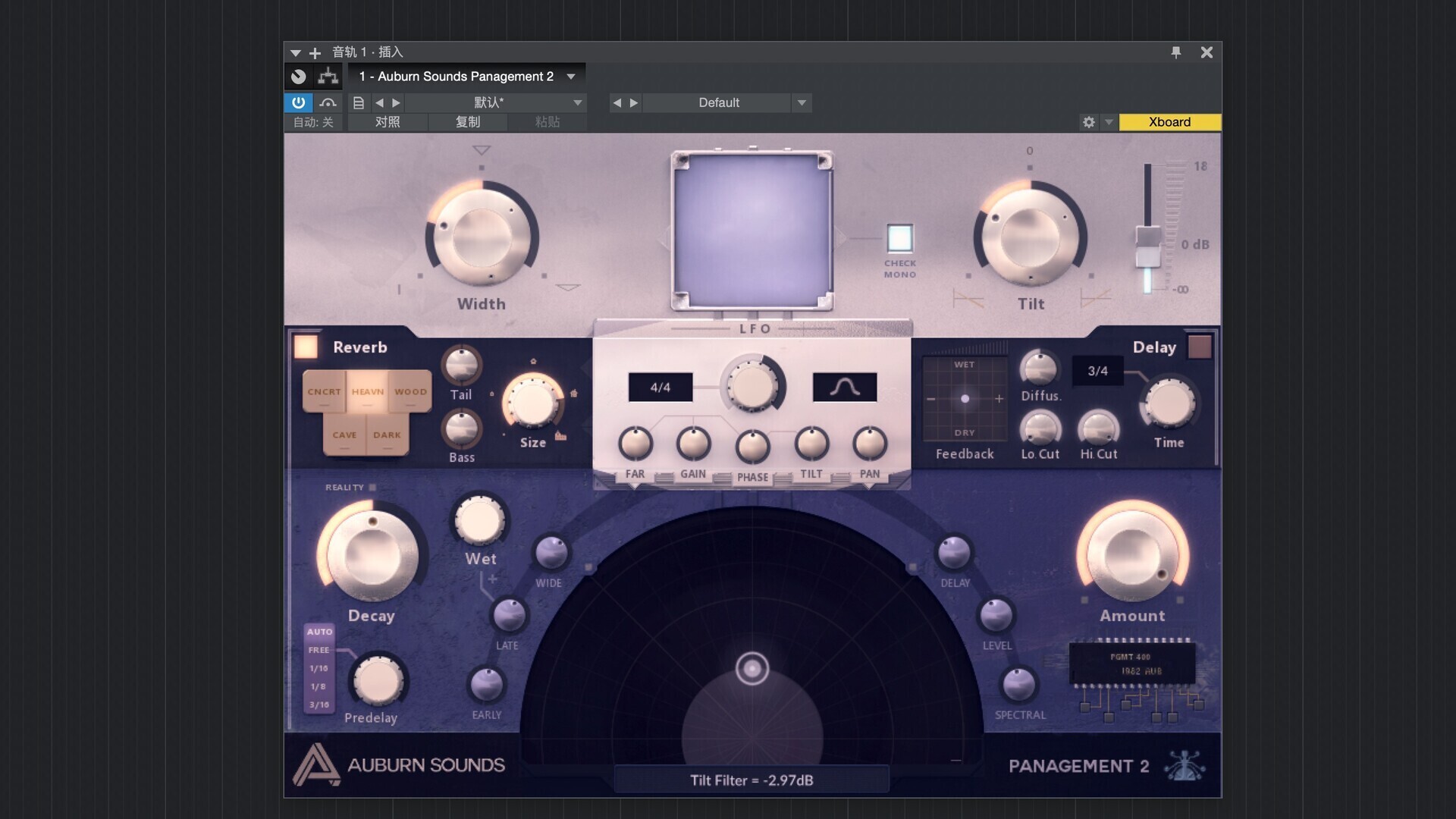This screenshot has height=819, width=1456.
Task: Go to previous 默认 preset arrow
Action: click(379, 102)
